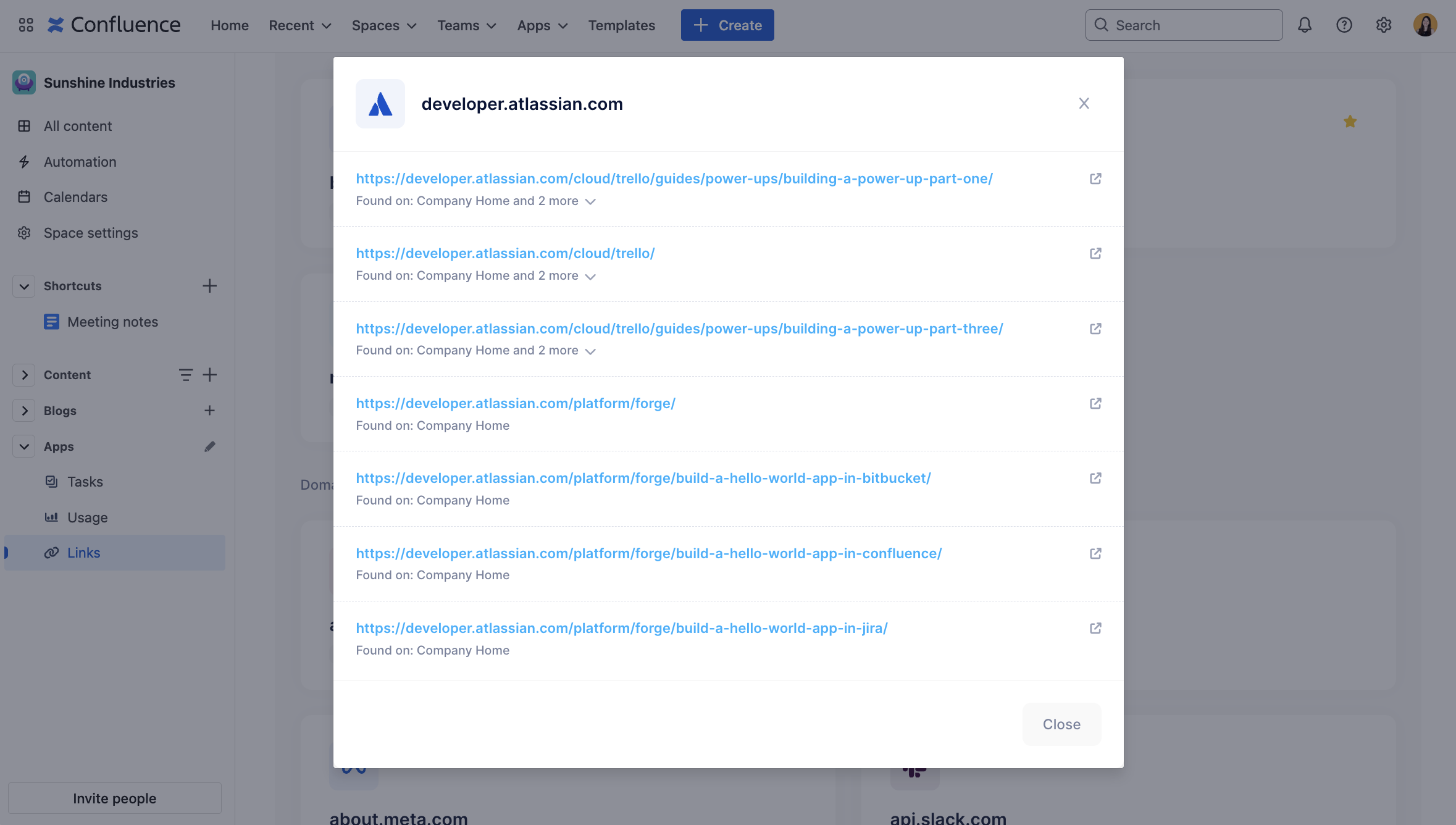Expand the Blogs section in sidebar
1456x825 pixels.
24,411
